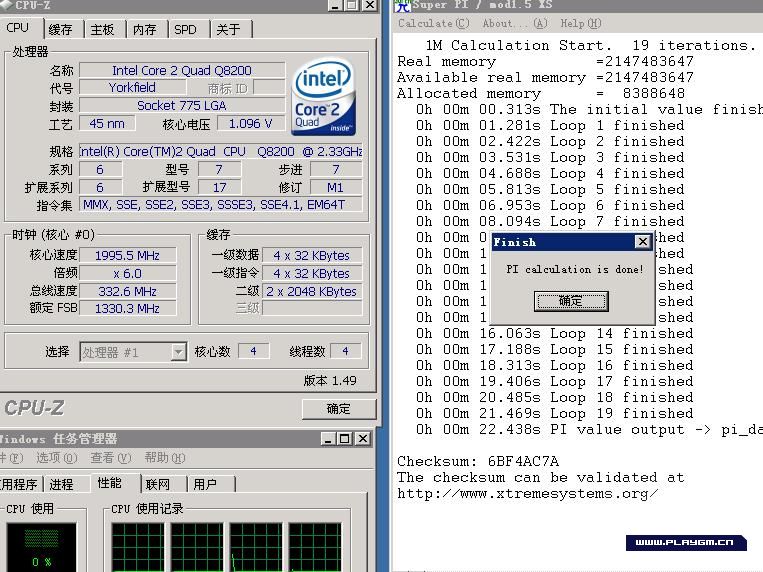763x572 pixels.
Task: Close the Finish dialog with X
Action: (x=642, y=242)
